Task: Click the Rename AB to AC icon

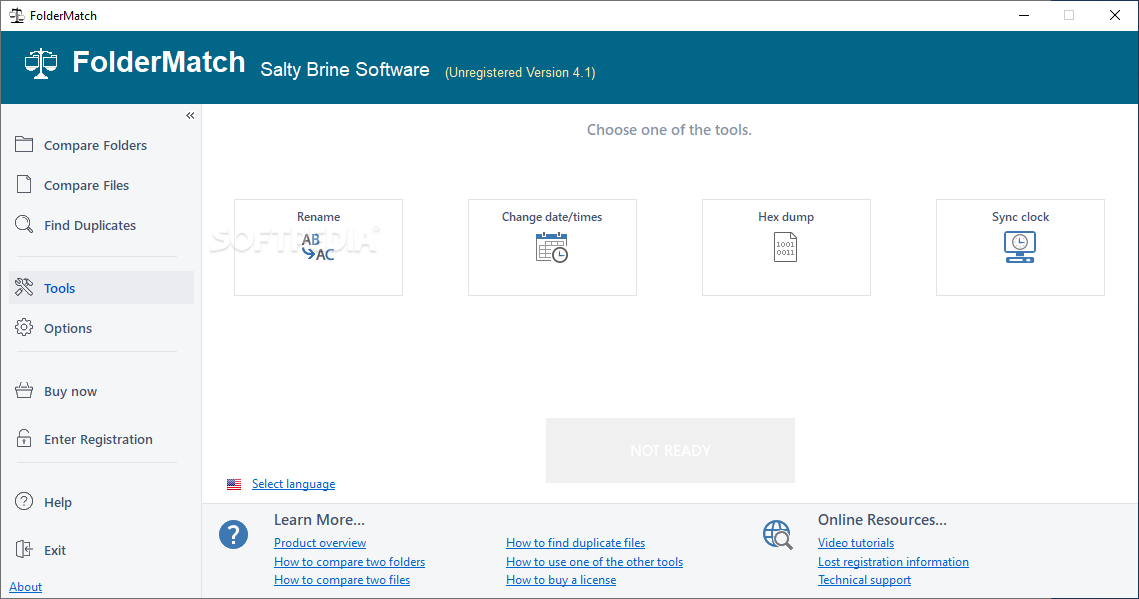Action: pyautogui.click(x=318, y=248)
